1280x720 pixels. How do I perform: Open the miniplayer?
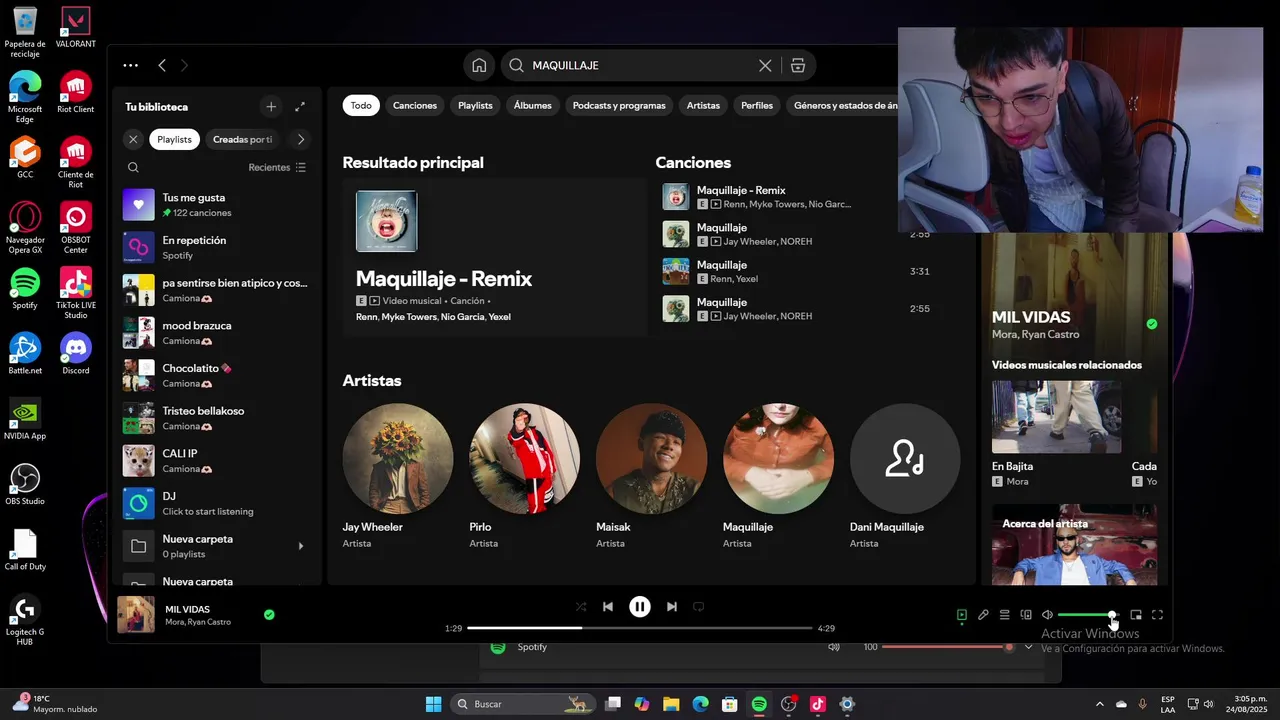tap(1136, 615)
